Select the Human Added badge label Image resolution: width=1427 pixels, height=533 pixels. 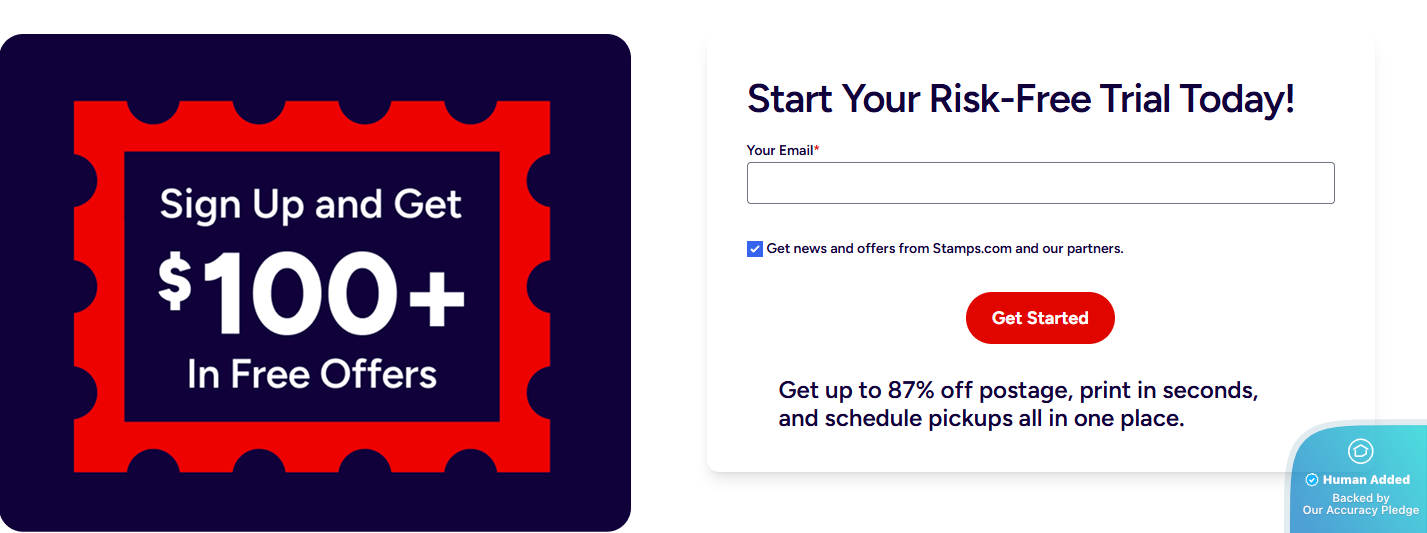click(x=1366, y=480)
